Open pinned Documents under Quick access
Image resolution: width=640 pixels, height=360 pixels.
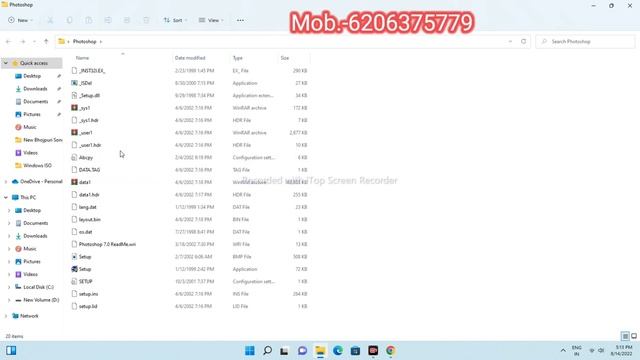click(36, 102)
